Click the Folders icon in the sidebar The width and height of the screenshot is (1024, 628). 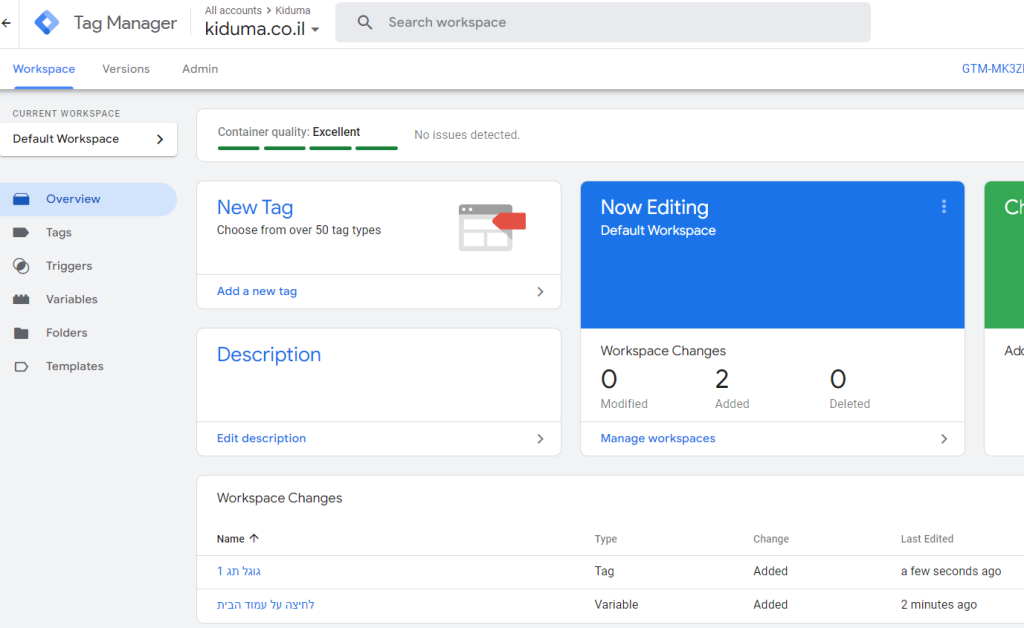[x=21, y=333]
